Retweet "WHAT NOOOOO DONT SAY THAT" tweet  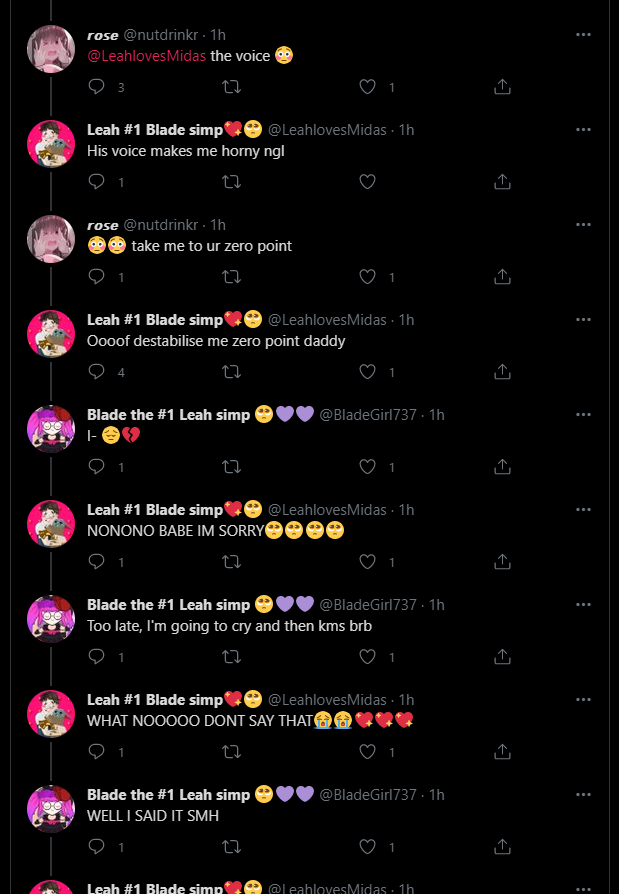coord(231,752)
